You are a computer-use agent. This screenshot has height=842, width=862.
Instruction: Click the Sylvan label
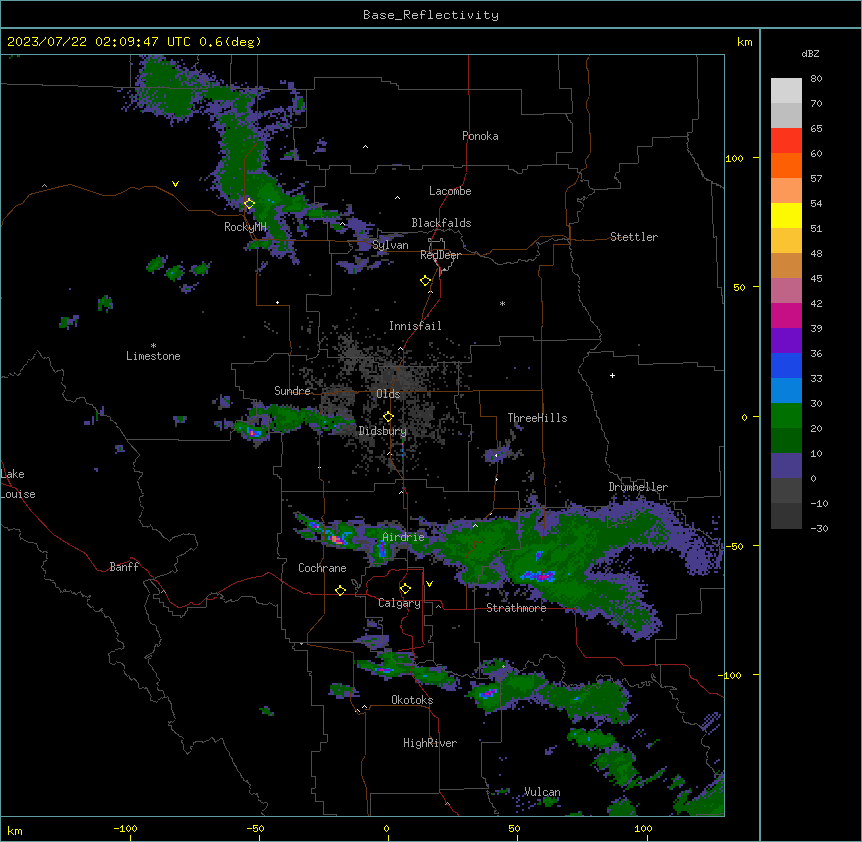pyautogui.click(x=390, y=245)
